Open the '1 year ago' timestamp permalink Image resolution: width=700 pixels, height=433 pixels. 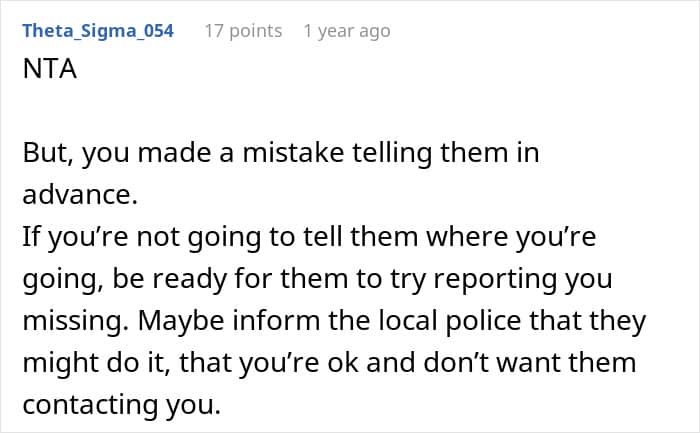[346, 31]
